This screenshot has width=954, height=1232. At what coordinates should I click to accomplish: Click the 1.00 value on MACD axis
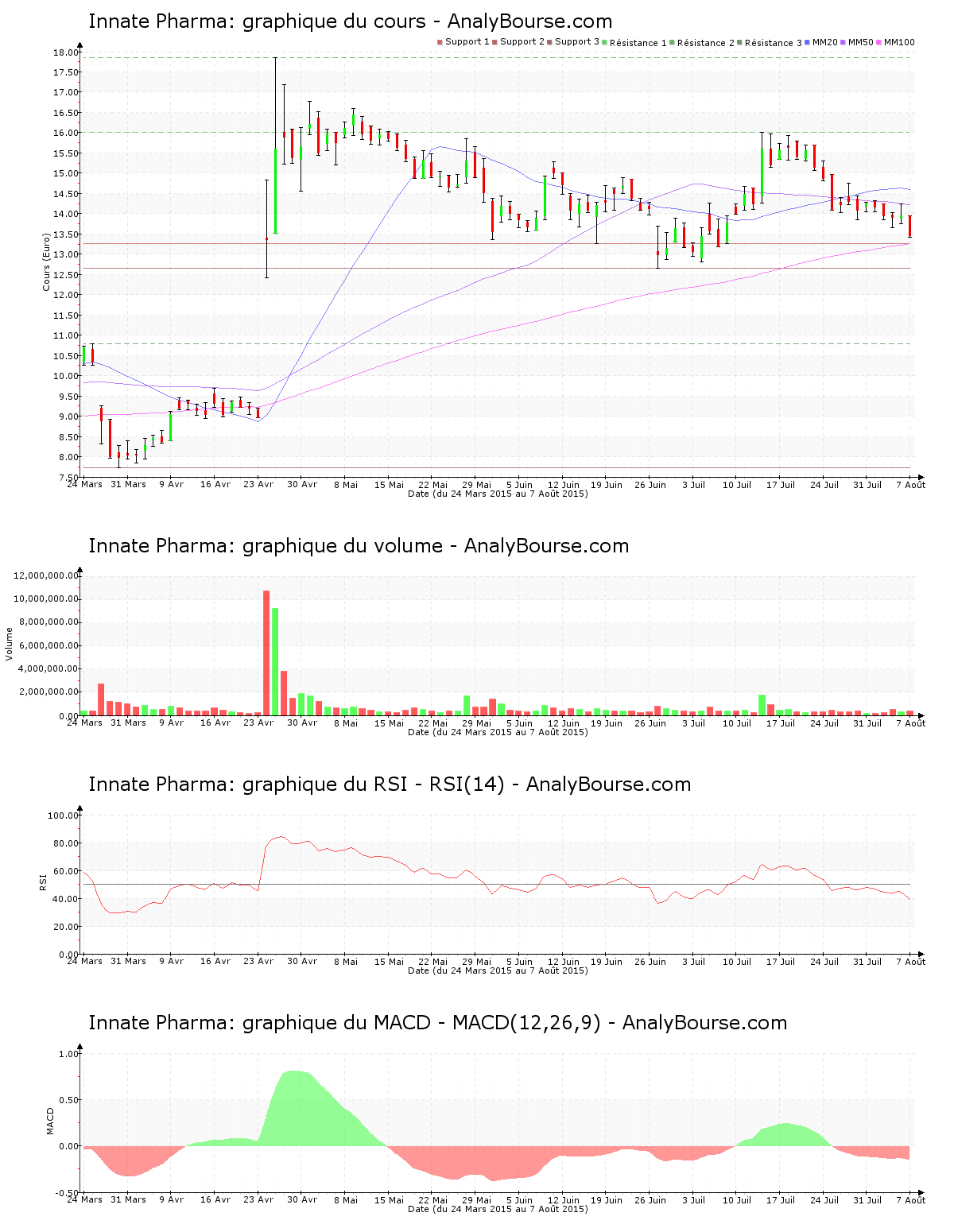coord(69,1054)
